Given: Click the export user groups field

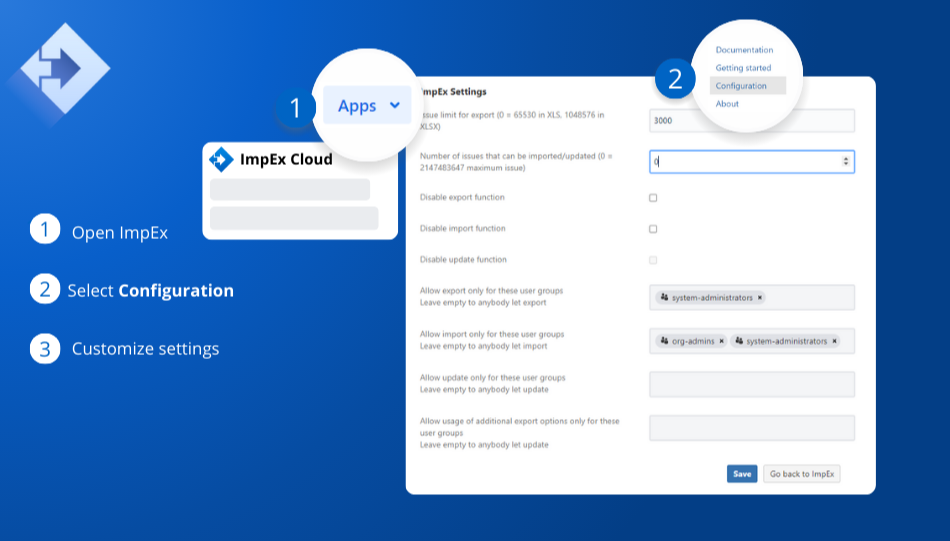Looking at the screenshot, I should click(752, 297).
